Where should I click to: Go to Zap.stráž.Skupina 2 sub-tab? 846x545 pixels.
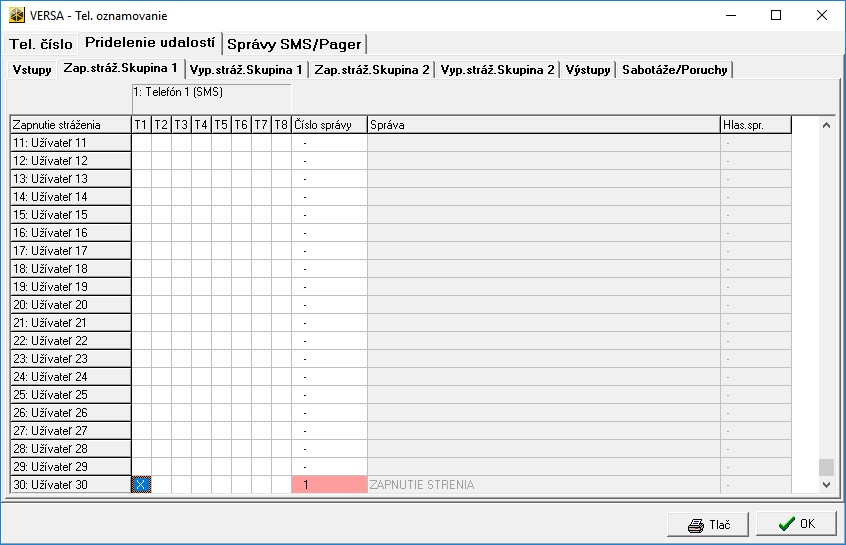click(x=372, y=70)
